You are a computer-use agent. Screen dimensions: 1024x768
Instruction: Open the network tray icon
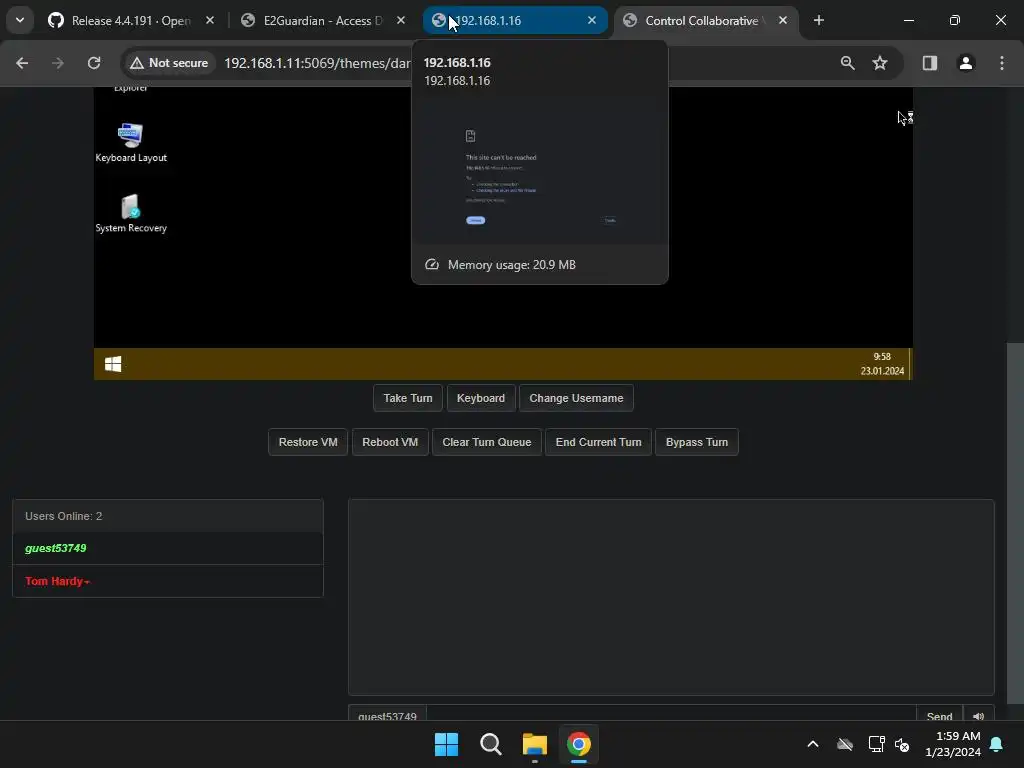876,744
